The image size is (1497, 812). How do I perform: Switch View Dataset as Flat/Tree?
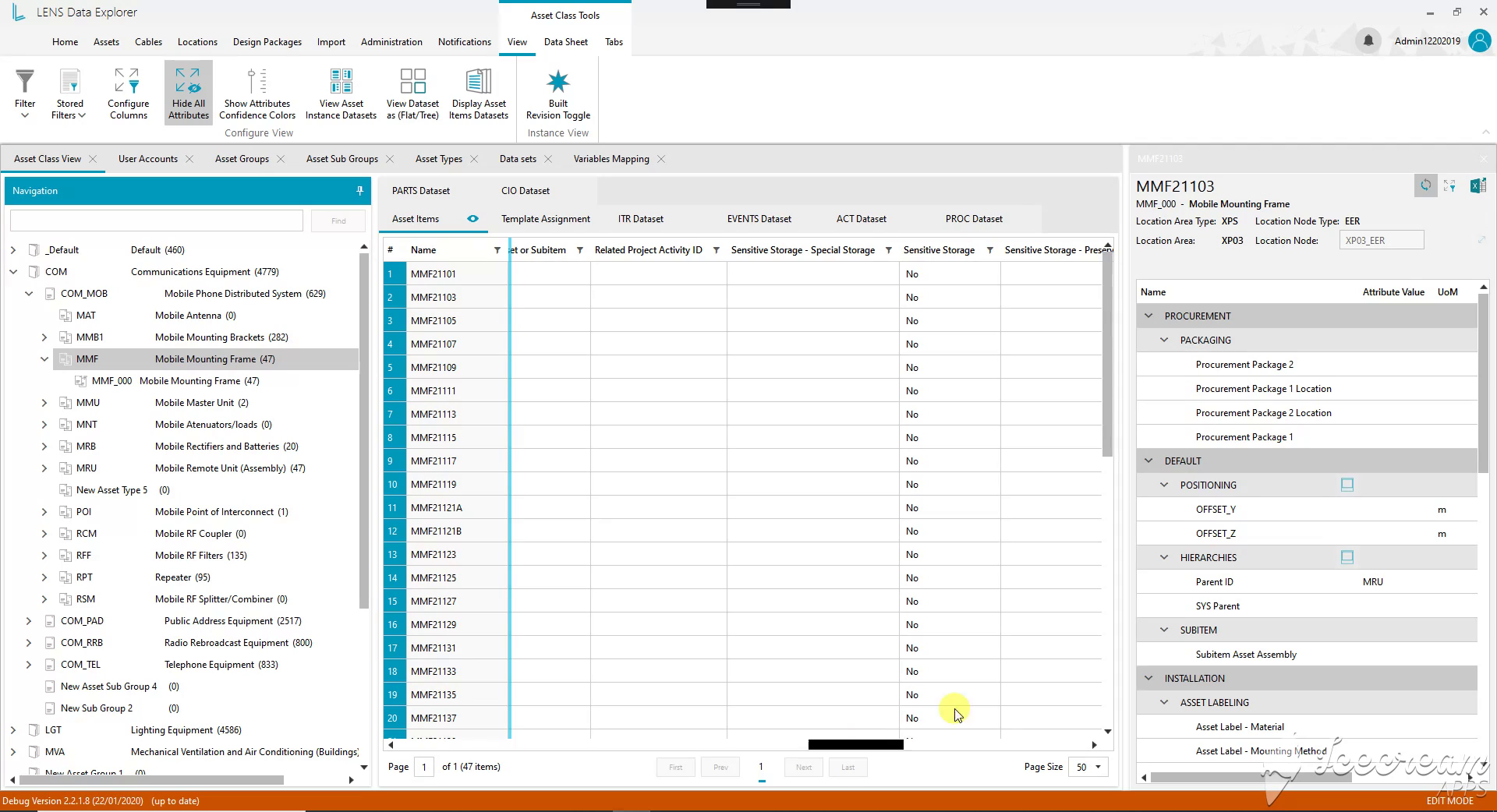pos(412,92)
